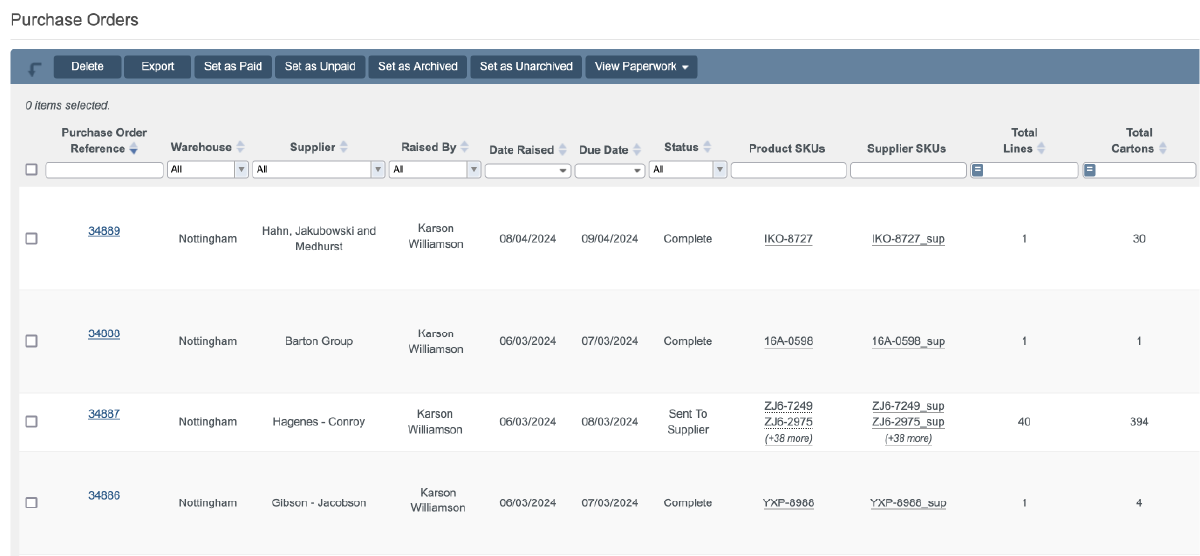
Task: Click Set as Unarchived button
Action: 526,67
